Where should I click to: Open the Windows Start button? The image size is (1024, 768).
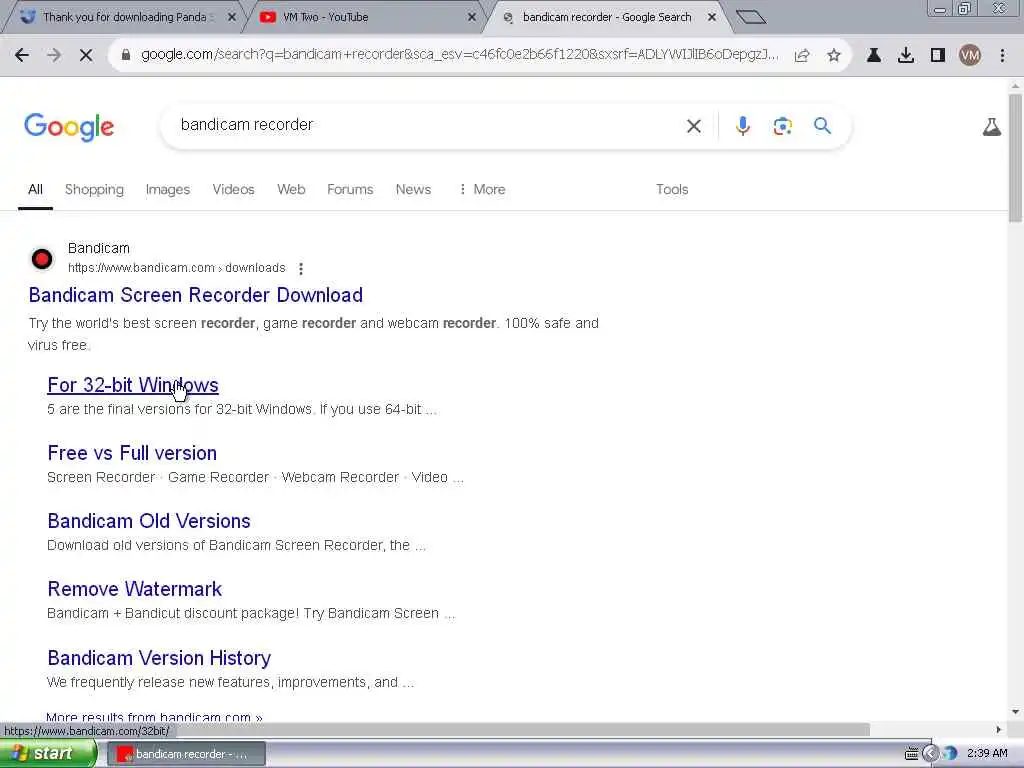pos(48,754)
